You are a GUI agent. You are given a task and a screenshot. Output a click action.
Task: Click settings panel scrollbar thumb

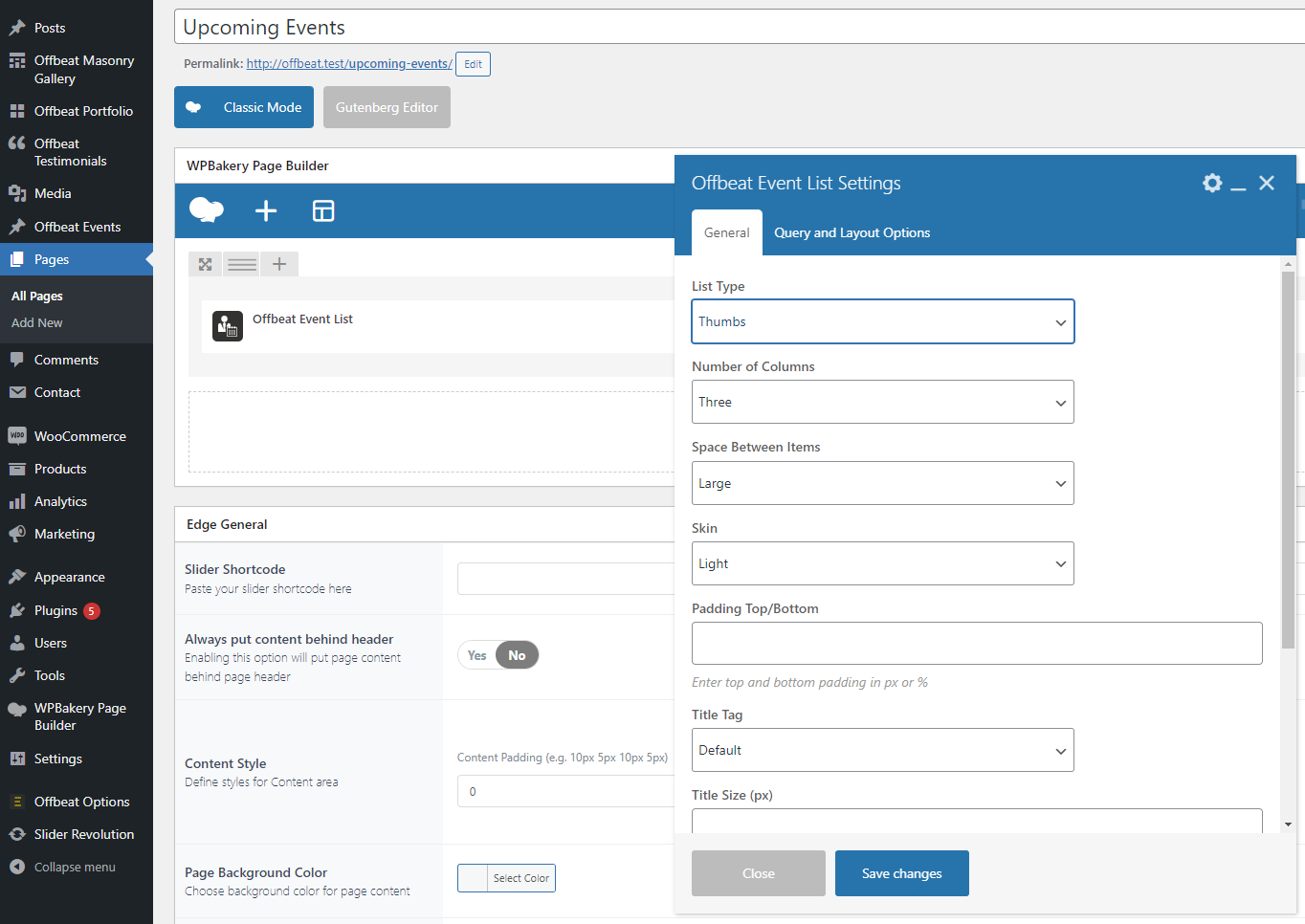1288,459
